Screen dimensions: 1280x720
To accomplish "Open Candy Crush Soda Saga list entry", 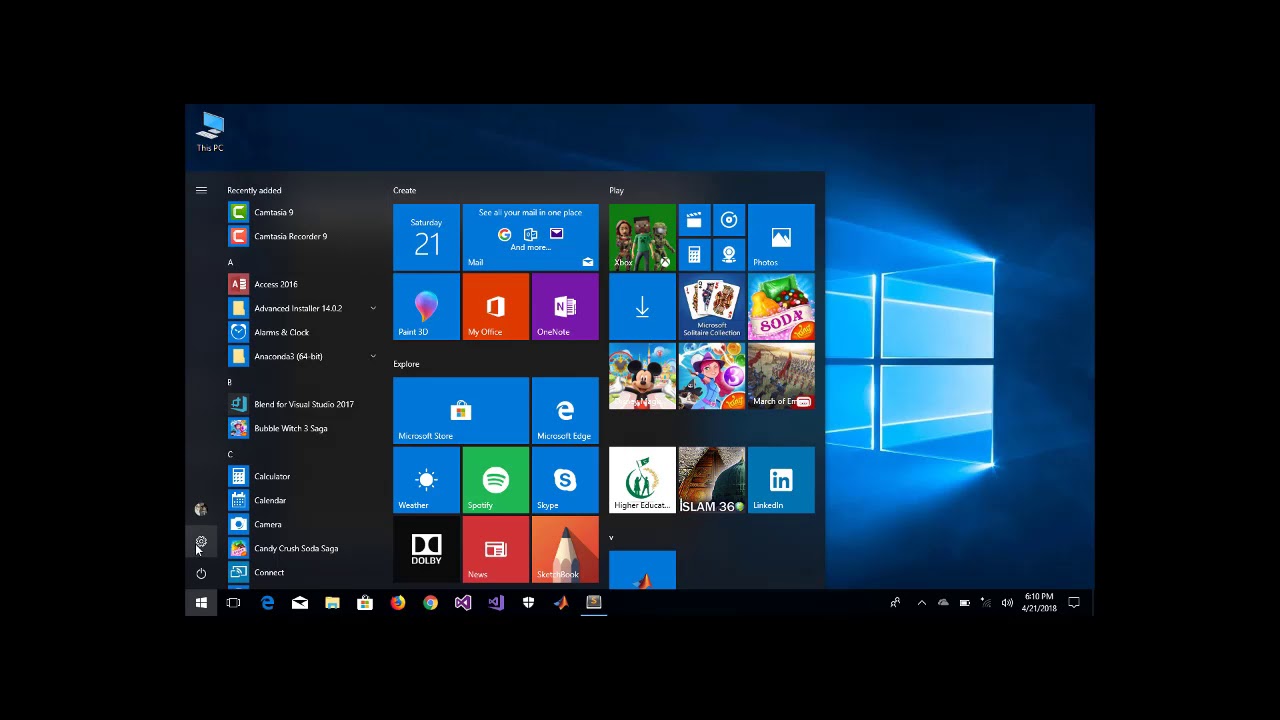I will click(304, 548).
